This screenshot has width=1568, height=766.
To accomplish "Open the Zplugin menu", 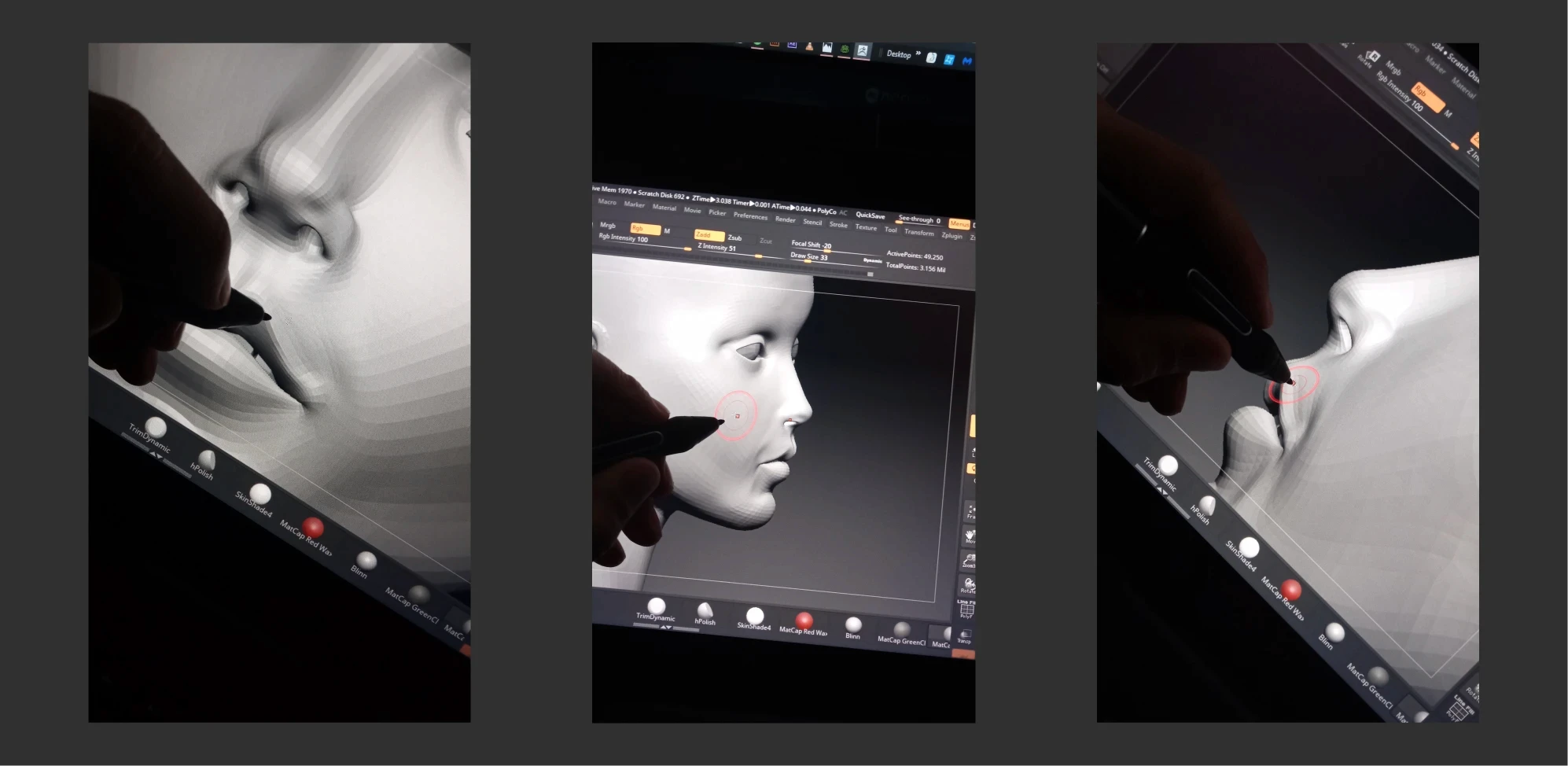I will click(x=951, y=235).
